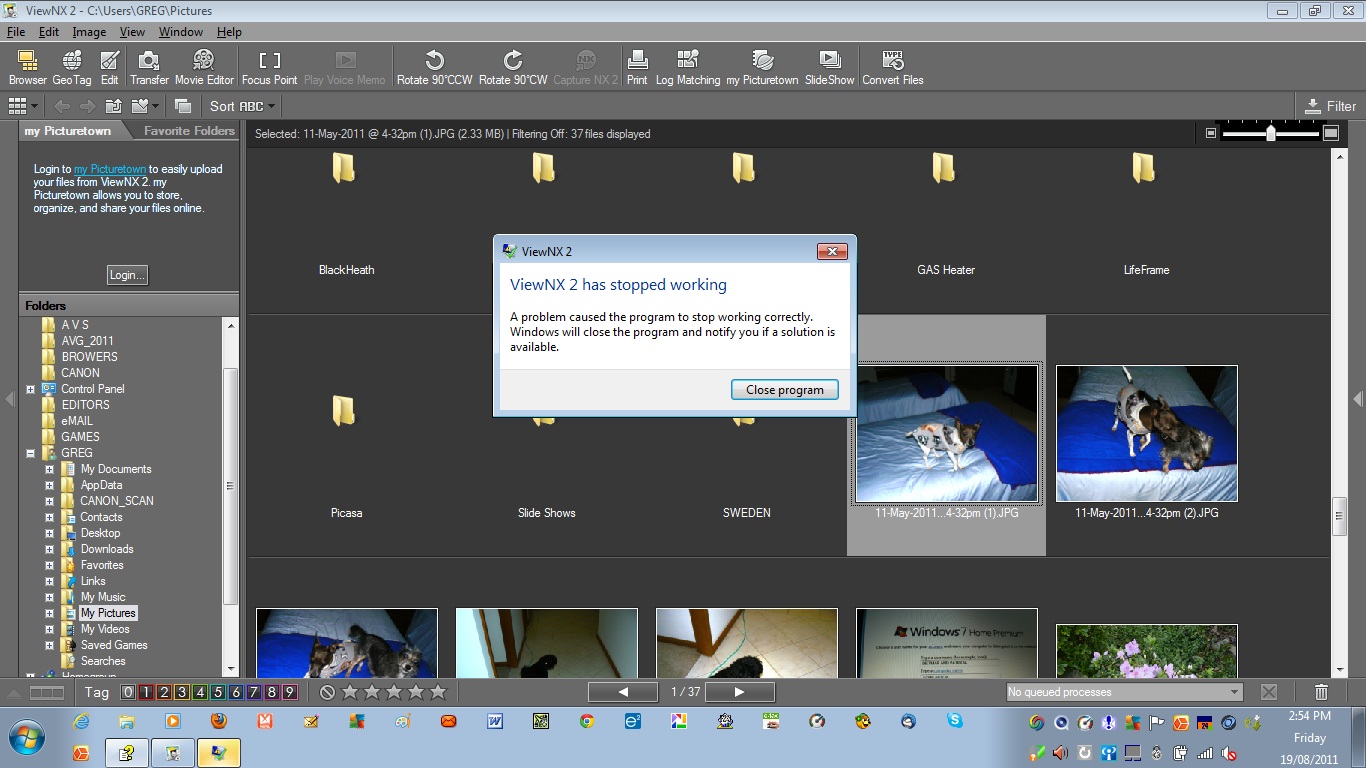Open the my Picturetown toolbar button
1366x768 pixels.
click(762, 67)
